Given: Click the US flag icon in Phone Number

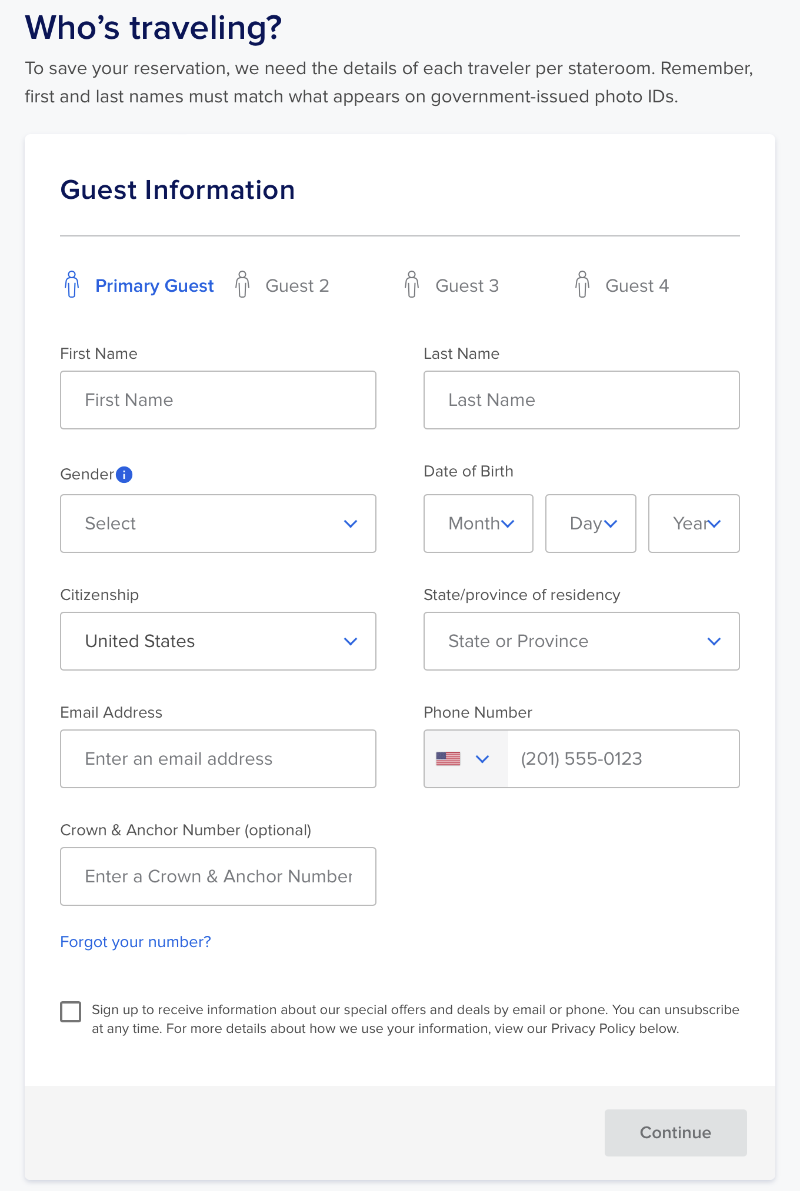Looking at the screenshot, I should pyautogui.click(x=448, y=759).
